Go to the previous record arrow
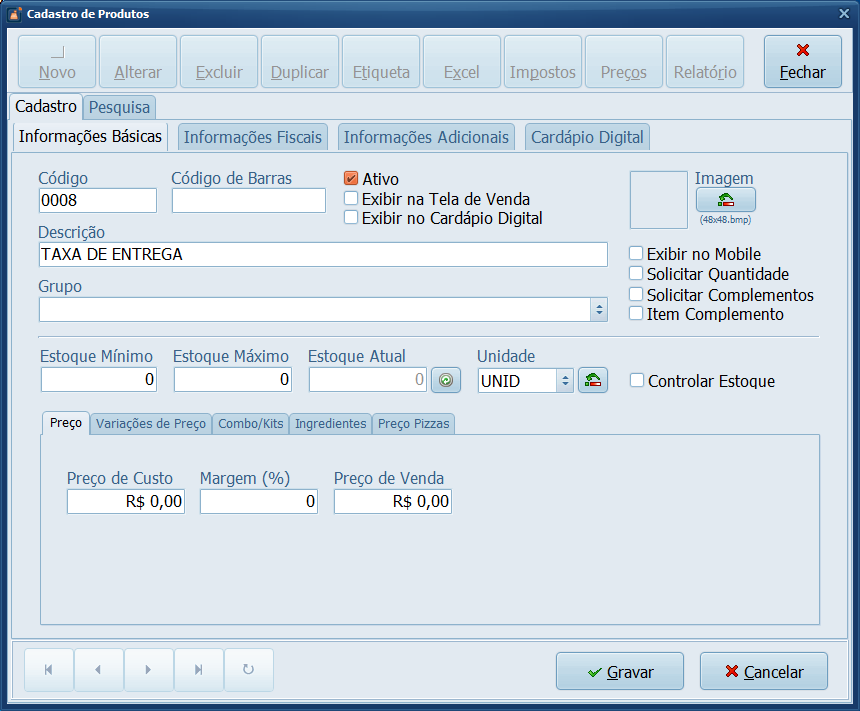 (x=98, y=670)
